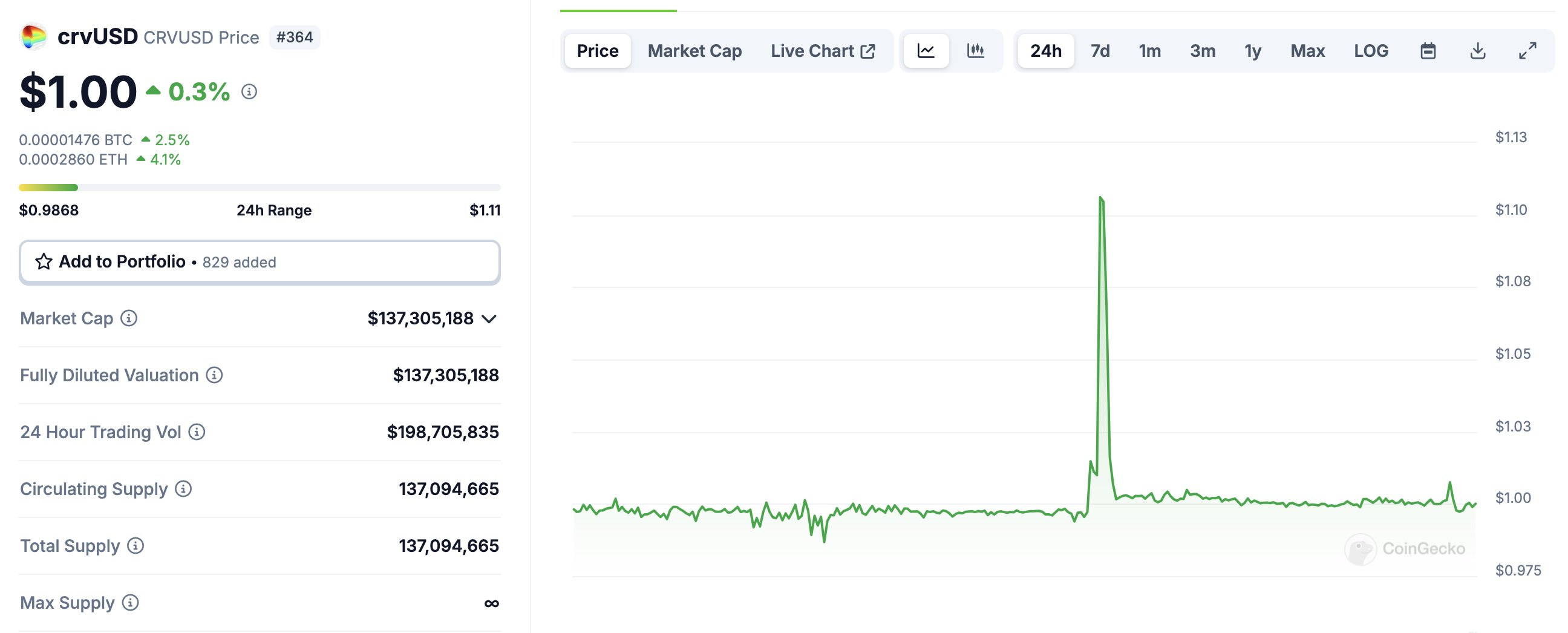1568x633 pixels.
Task: Show Total Supply info icon
Action: 136,546
